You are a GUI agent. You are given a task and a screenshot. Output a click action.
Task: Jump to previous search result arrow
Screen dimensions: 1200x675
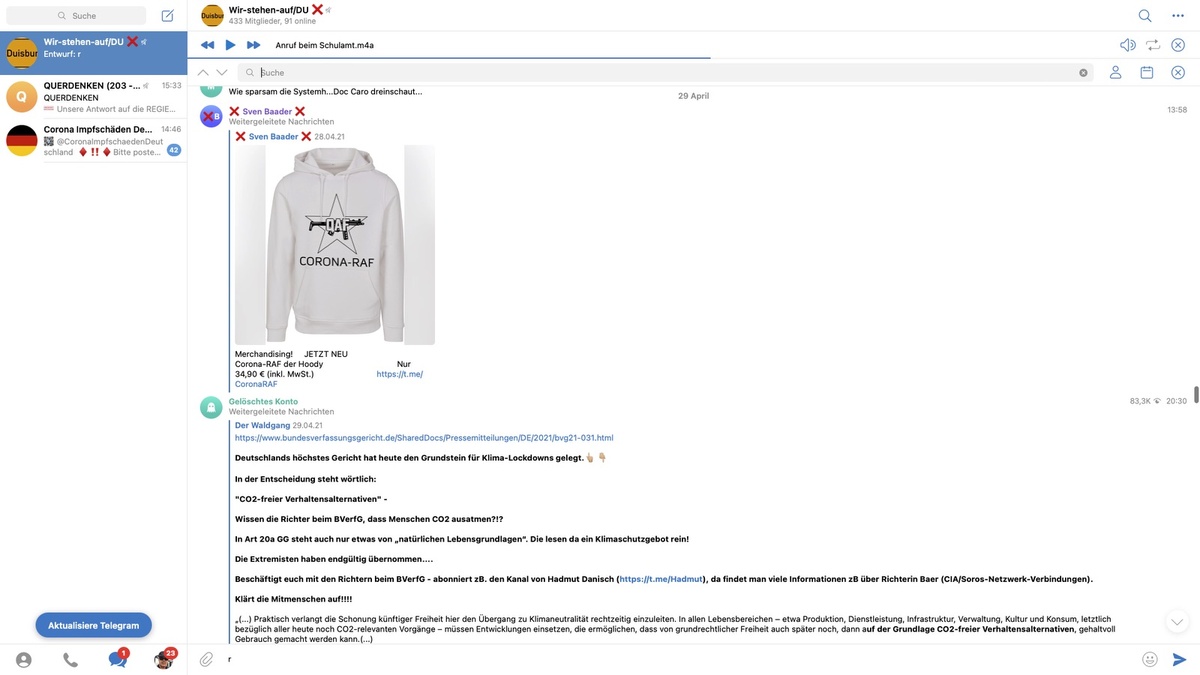(204, 73)
